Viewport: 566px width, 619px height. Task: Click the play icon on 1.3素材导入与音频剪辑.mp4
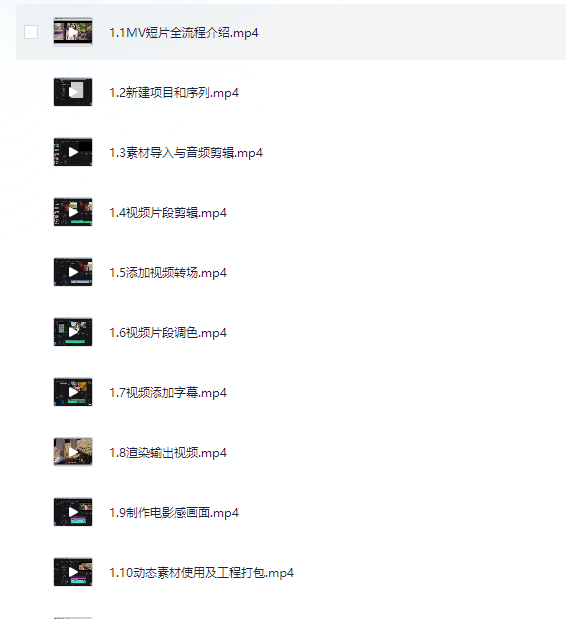pyautogui.click(x=73, y=152)
